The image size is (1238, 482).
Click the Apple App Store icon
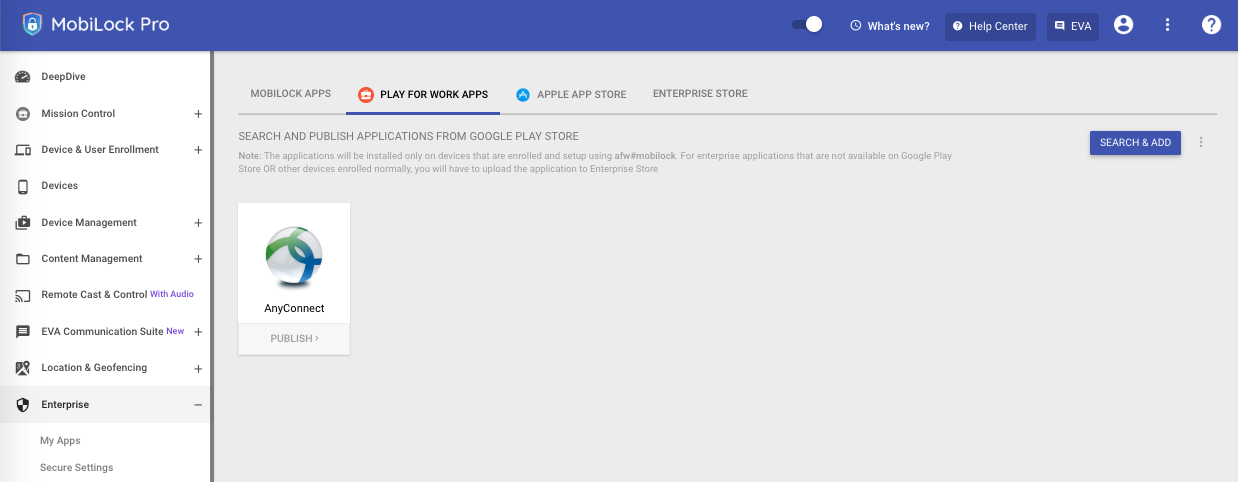click(523, 95)
